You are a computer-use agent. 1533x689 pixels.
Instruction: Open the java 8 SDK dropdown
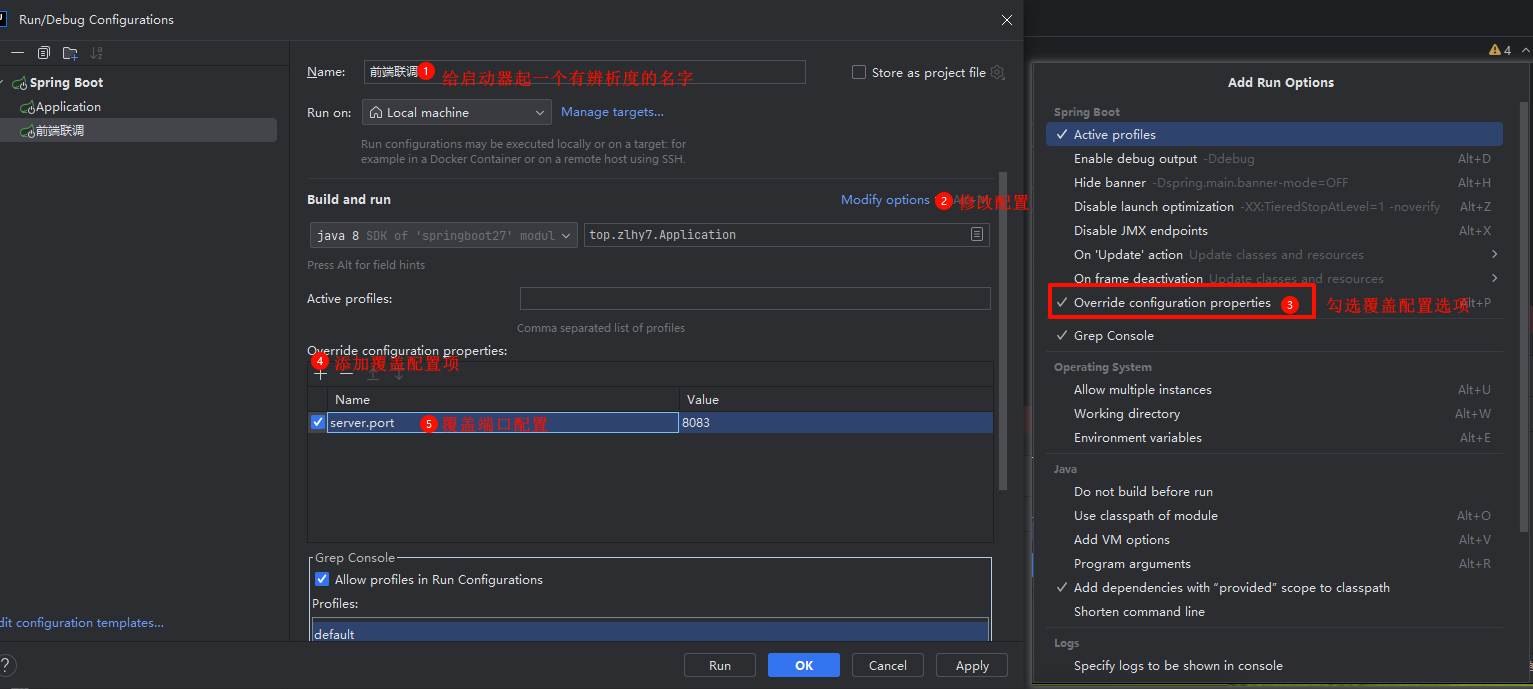[x=443, y=235]
